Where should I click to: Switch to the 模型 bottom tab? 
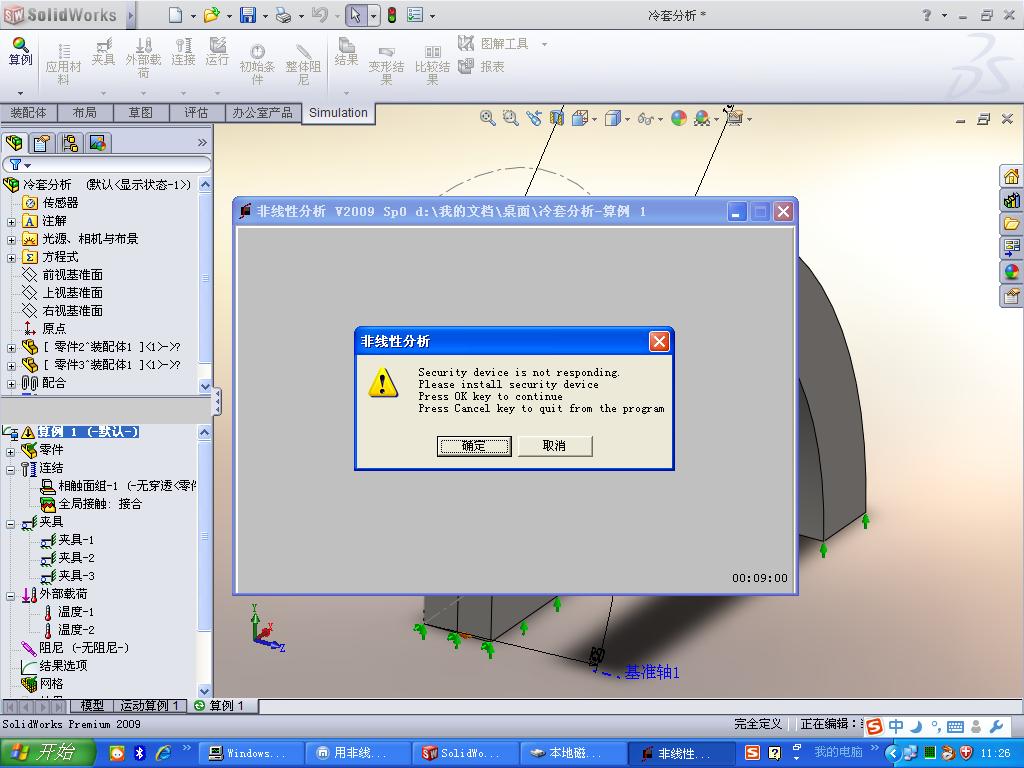pyautogui.click(x=92, y=706)
